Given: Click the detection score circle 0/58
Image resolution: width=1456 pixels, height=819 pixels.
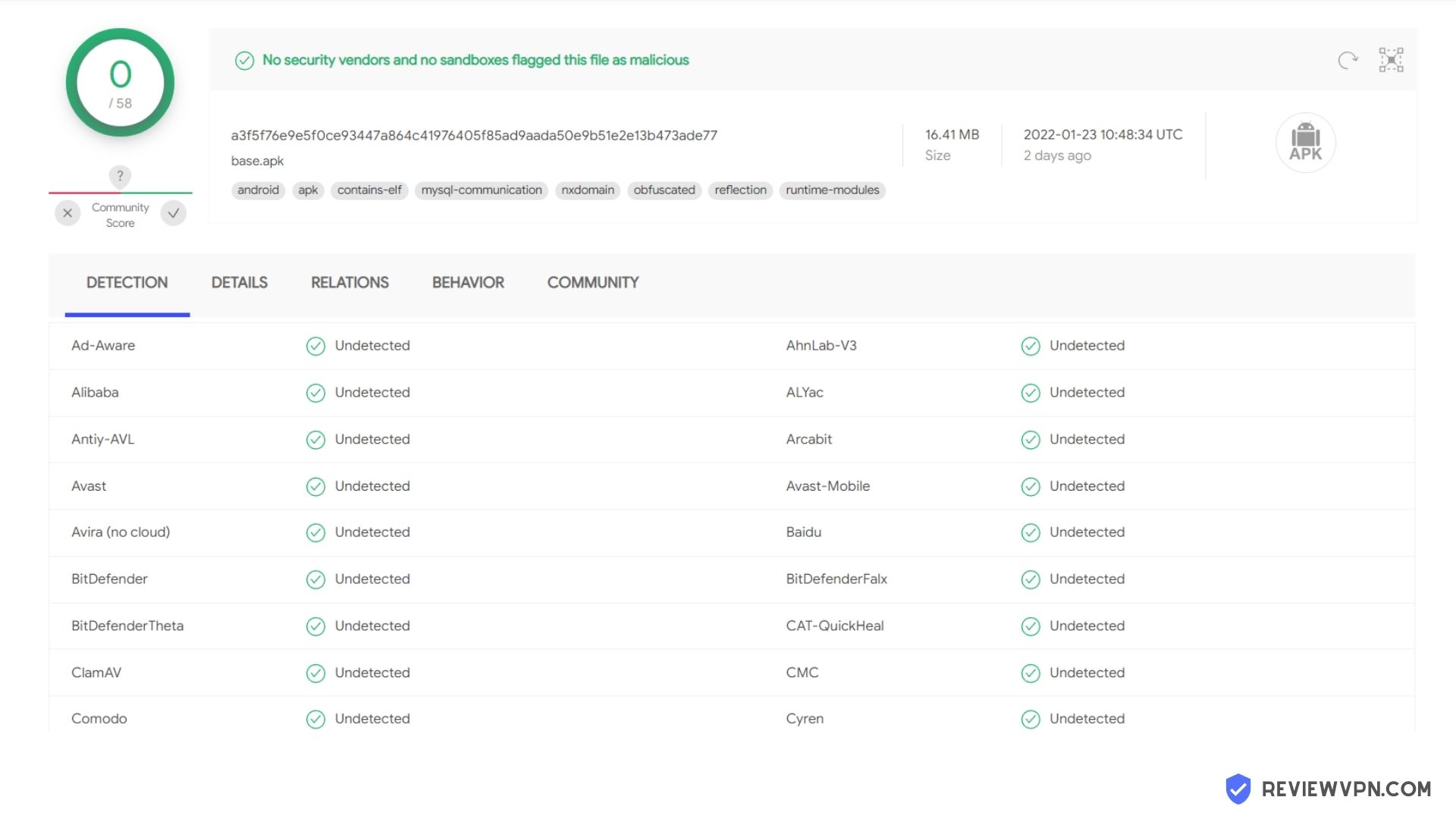Looking at the screenshot, I should (x=120, y=83).
